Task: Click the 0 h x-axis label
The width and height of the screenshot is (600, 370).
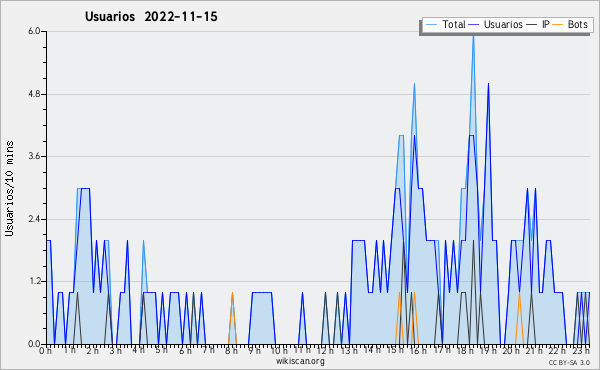Action: tap(45, 351)
